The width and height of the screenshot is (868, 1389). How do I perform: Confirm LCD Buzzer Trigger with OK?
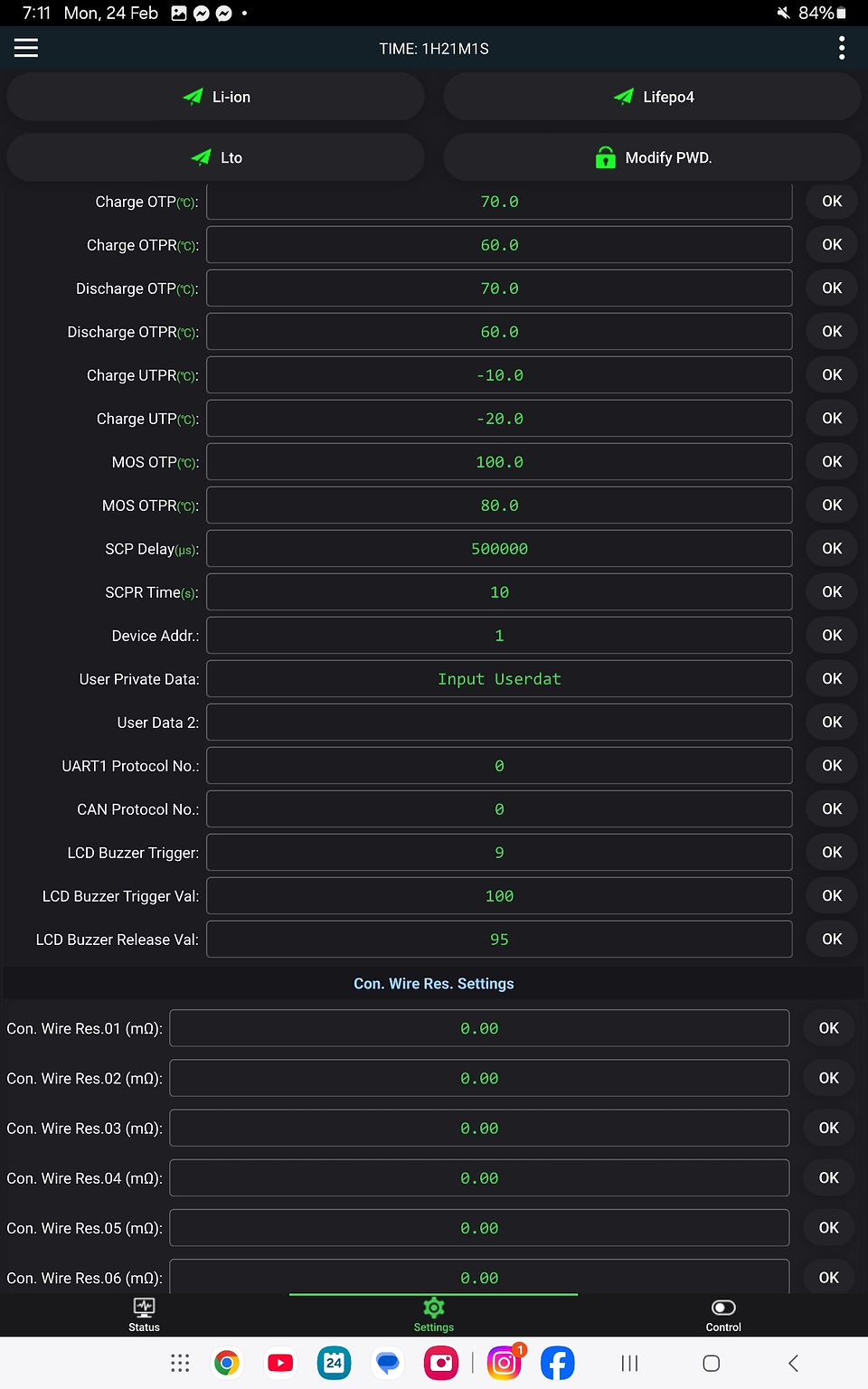tap(832, 853)
